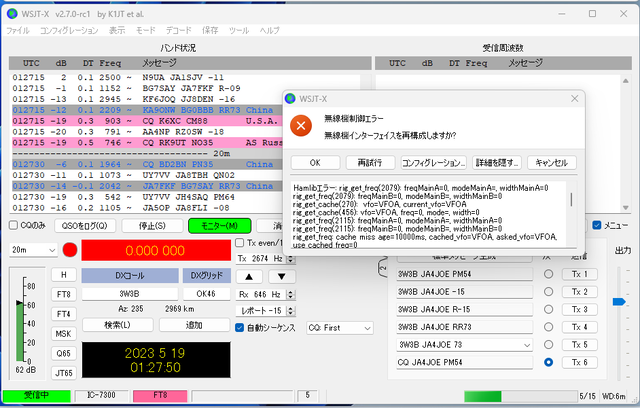Click QSOをログ(Q) button
Image resolution: width=640 pixels, height=408 pixels.
pyautogui.click(x=84, y=226)
